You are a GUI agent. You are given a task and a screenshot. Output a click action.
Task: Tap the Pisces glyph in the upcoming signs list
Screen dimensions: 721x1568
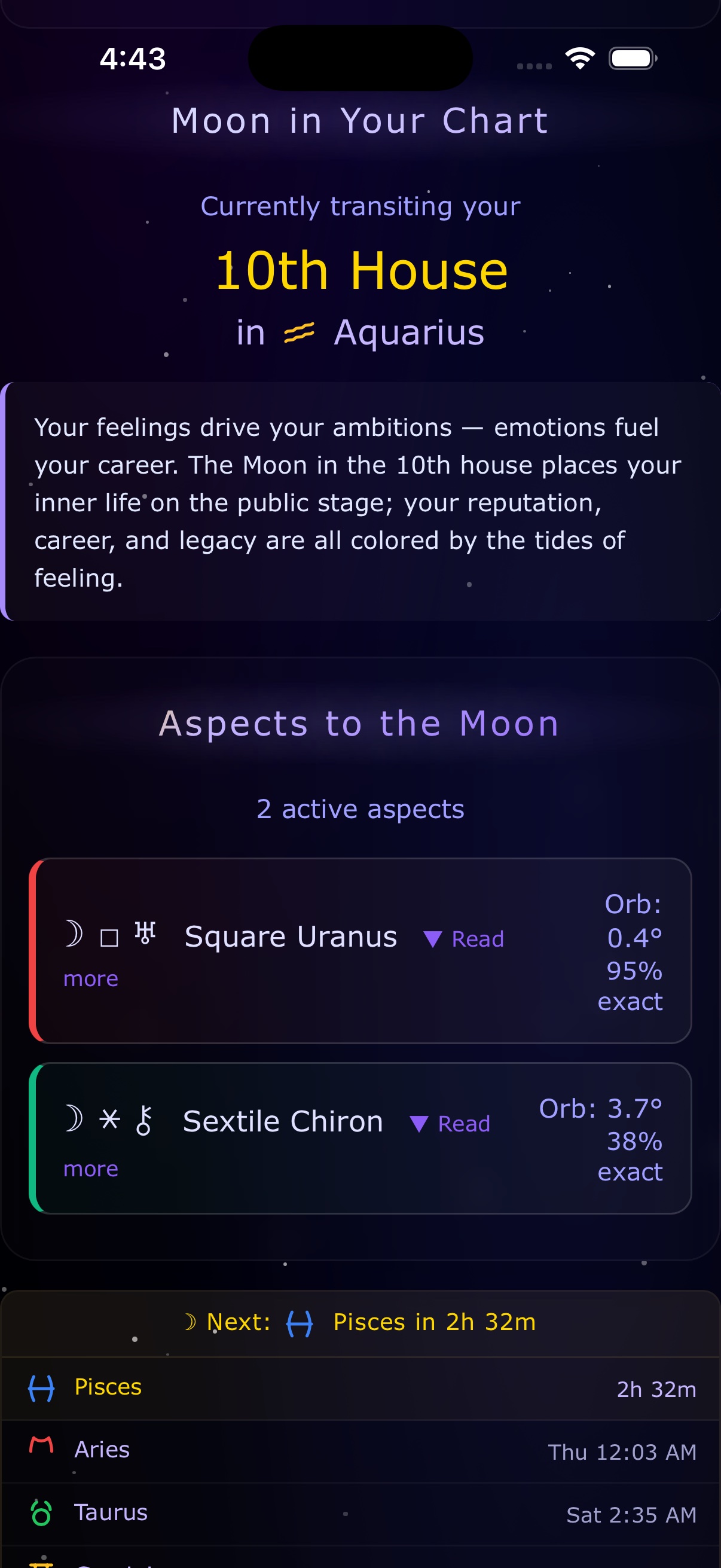(40, 1389)
